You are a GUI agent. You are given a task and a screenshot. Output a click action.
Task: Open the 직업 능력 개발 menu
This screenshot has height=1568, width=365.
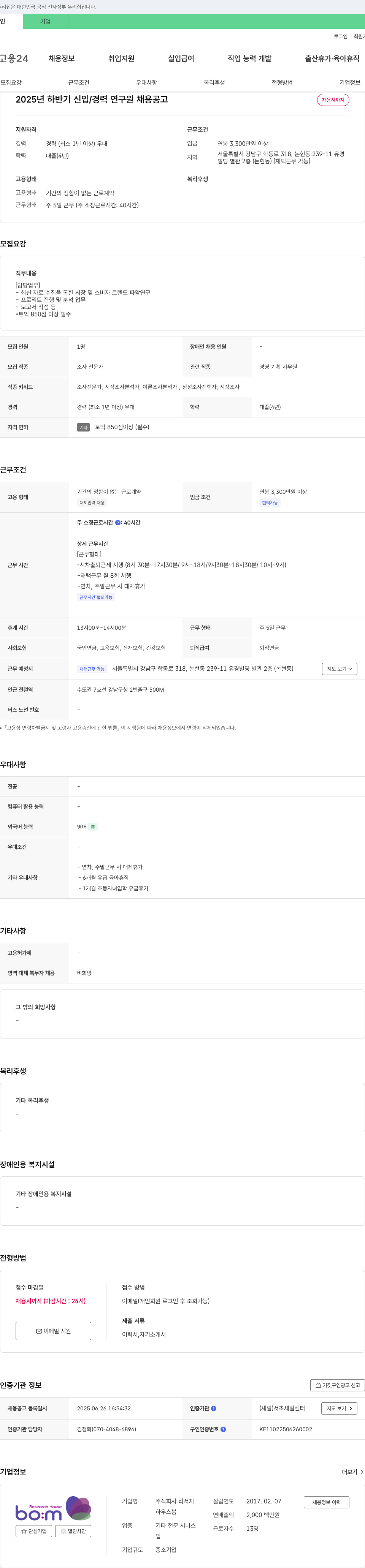click(249, 58)
